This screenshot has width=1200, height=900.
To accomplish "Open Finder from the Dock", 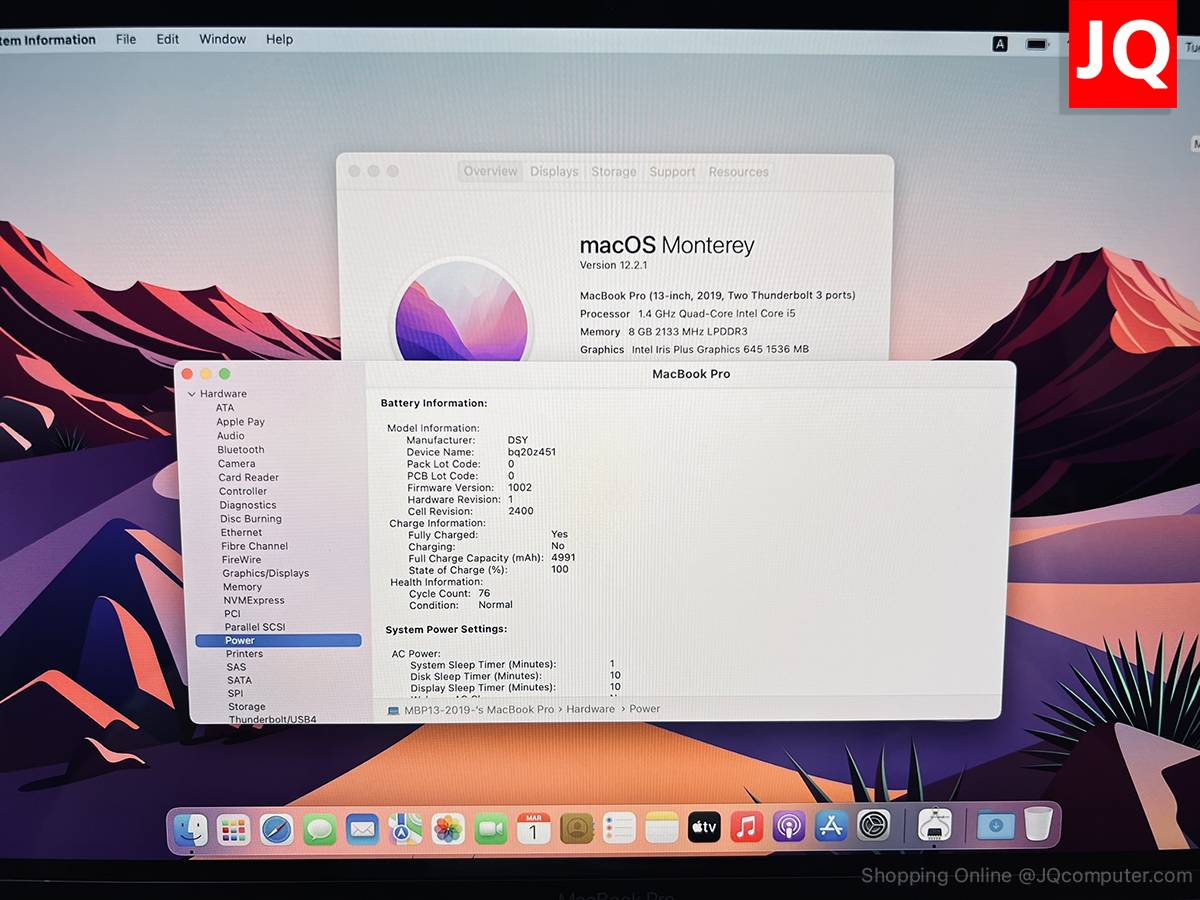I will 190,828.
